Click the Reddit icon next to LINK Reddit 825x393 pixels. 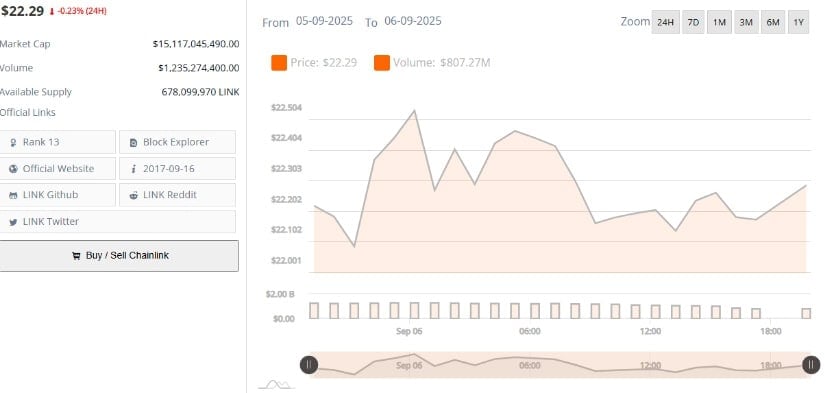[134, 195]
